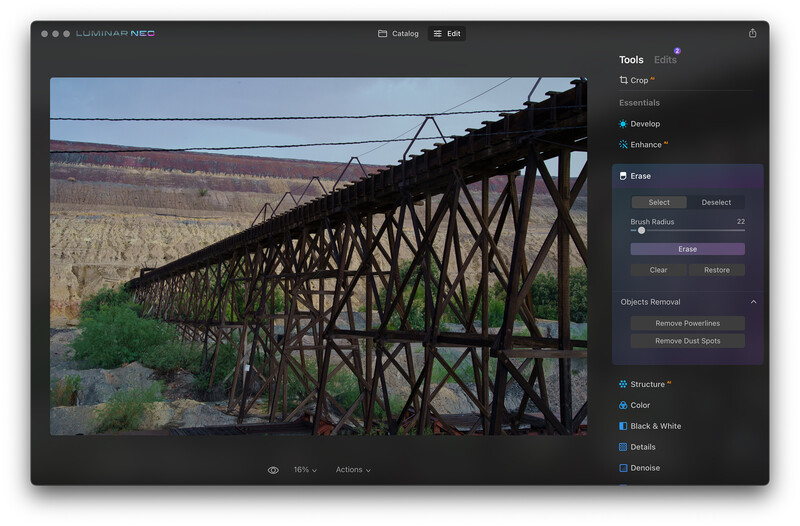Click the Develop sun icon
Image resolution: width=800 pixels, height=526 pixels.
click(x=623, y=124)
